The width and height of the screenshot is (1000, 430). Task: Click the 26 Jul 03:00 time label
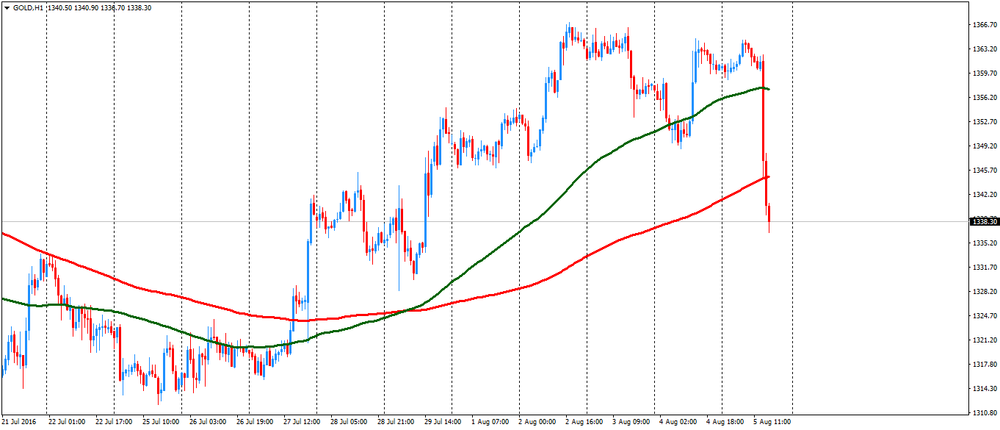pos(209,422)
